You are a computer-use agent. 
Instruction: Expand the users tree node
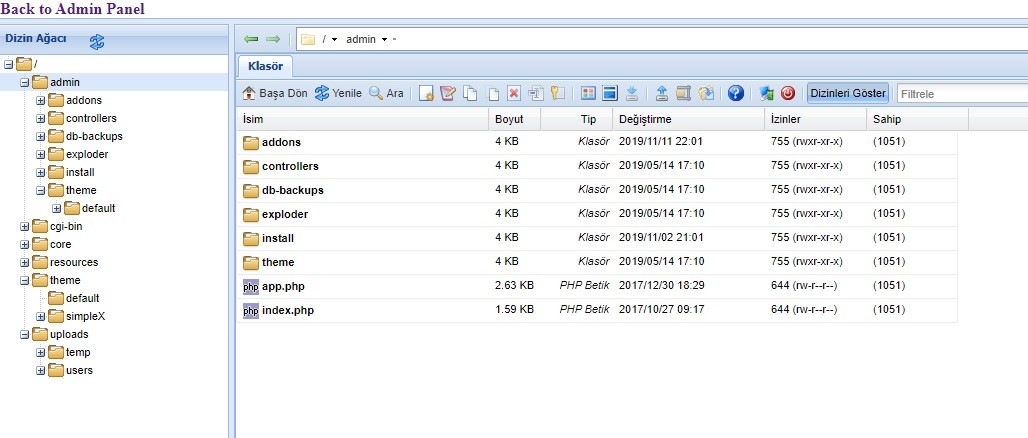[x=41, y=370]
